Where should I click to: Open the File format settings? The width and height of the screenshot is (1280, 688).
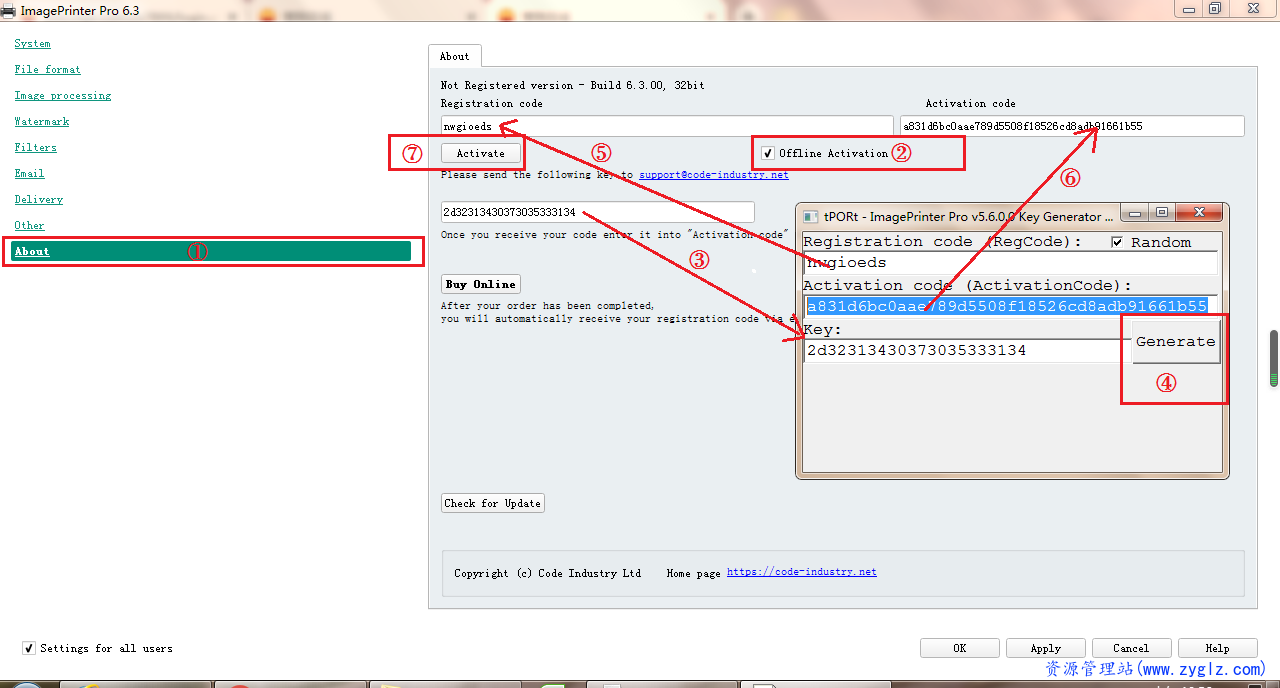[47, 70]
